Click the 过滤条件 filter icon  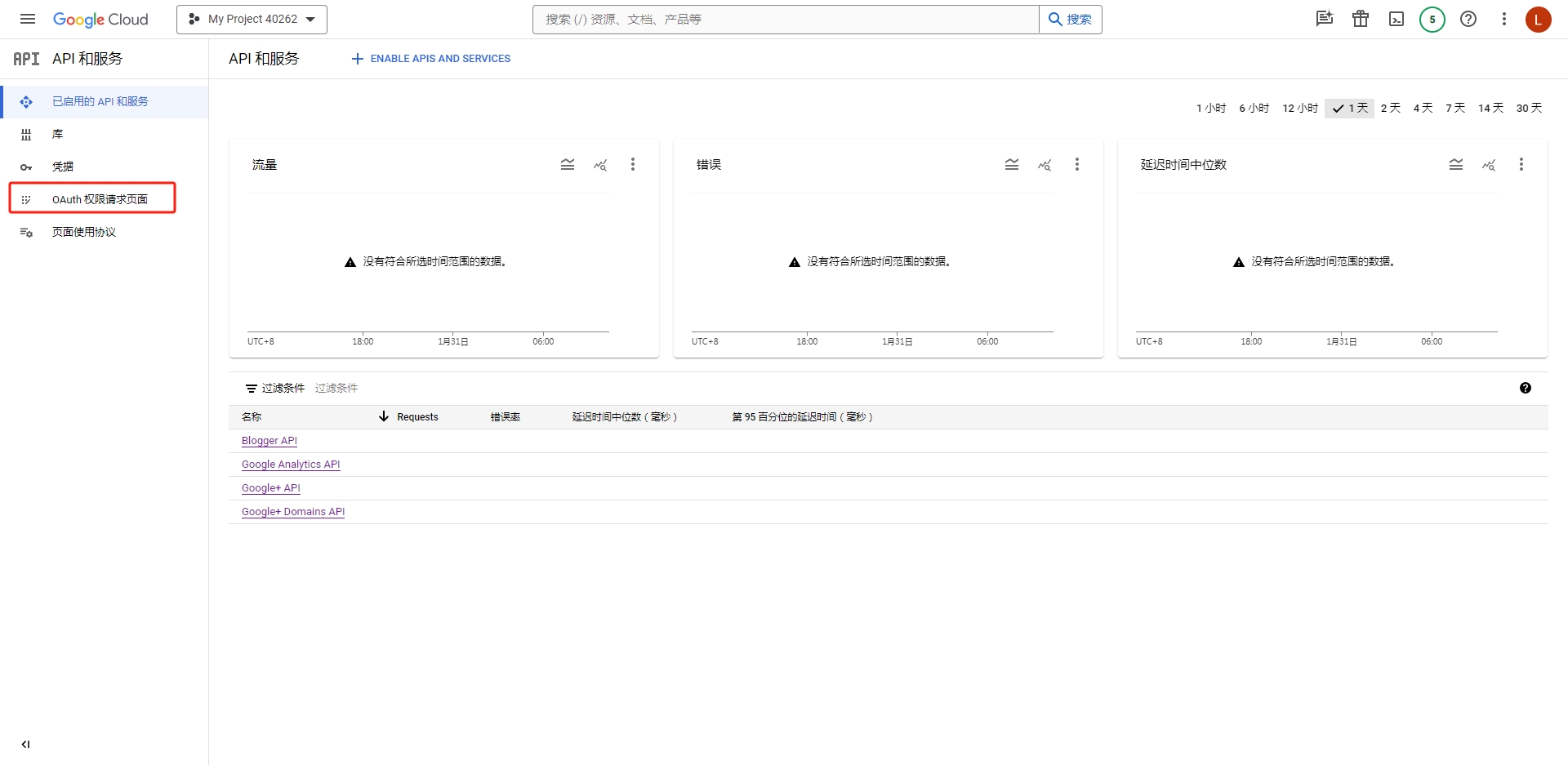(252, 389)
